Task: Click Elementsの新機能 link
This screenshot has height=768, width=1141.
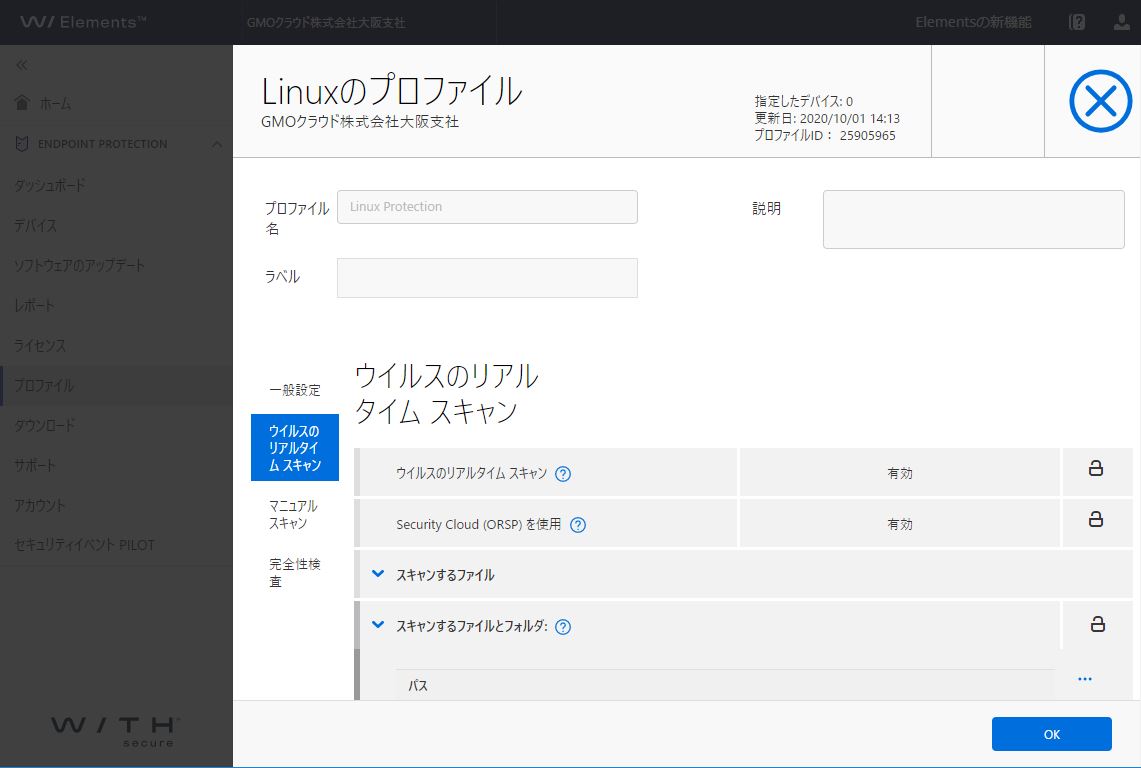Action: click(x=973, y=23)
